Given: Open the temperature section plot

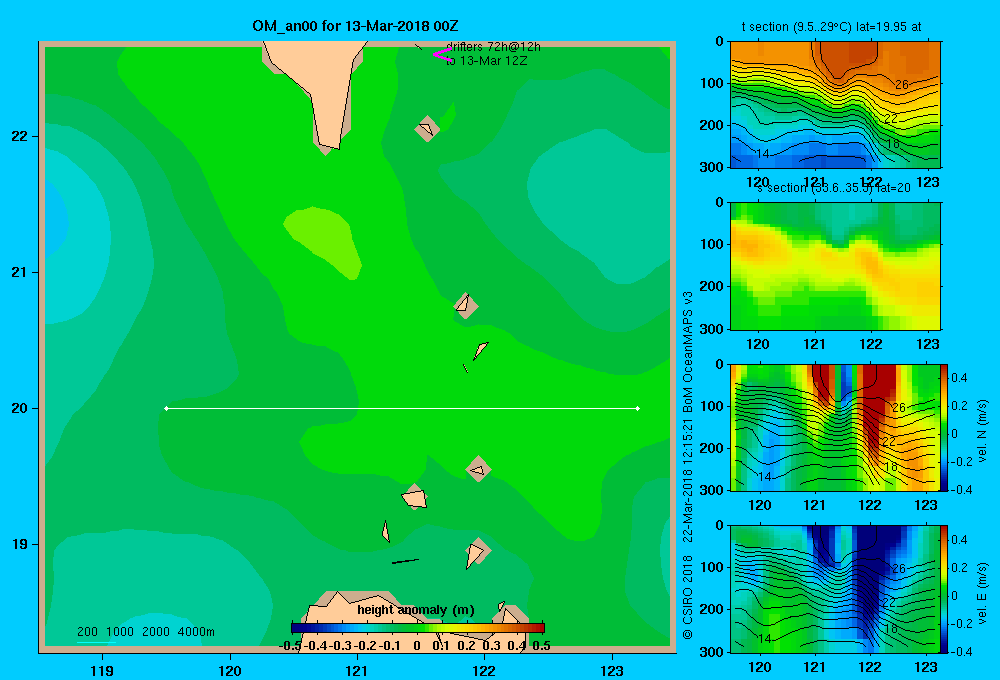Looking at the screenshot, I should pos(835,105).
